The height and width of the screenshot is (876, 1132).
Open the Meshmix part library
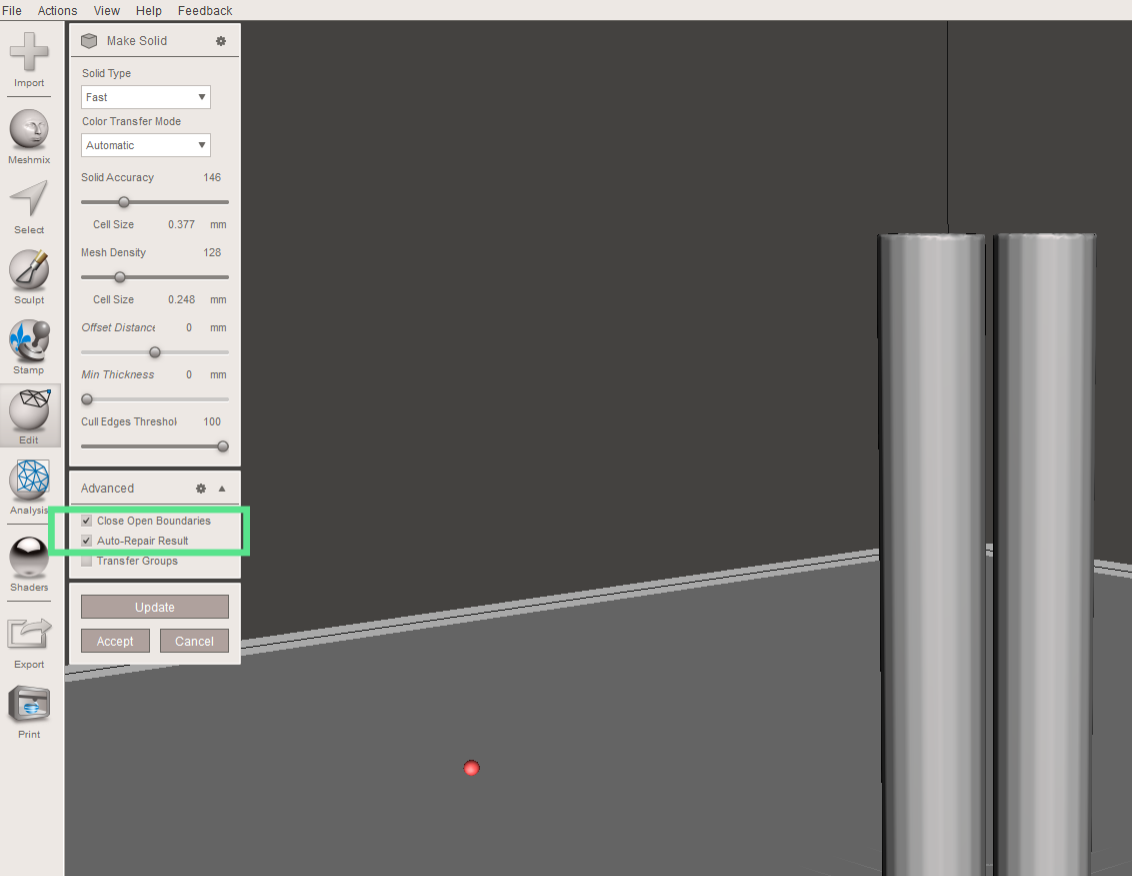pyautogui.click(x=28, y=132)
